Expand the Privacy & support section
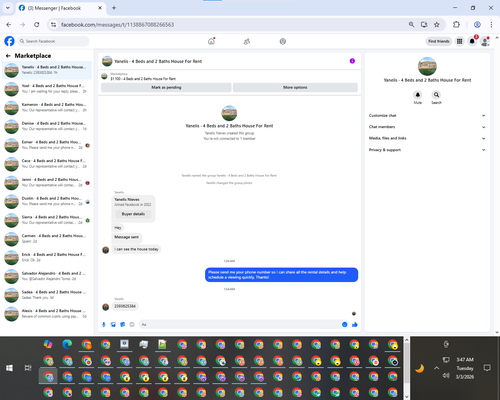This screenshot has width=500, height=400. pos(427,150)
